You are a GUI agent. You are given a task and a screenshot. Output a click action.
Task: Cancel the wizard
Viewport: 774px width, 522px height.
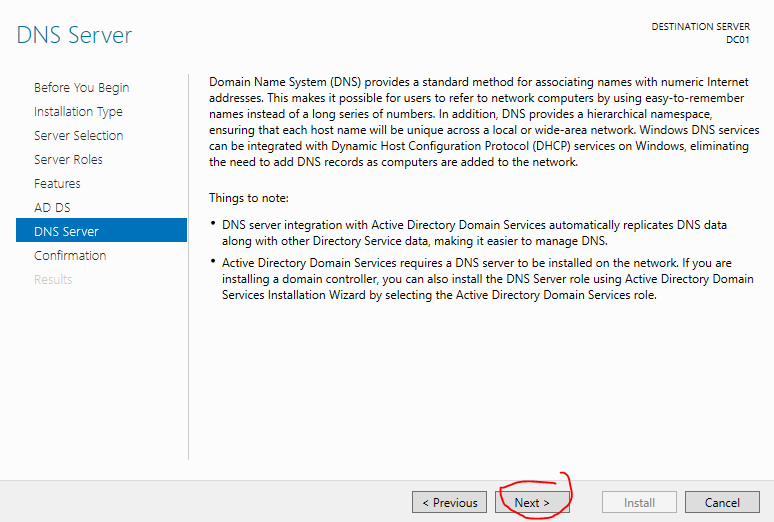point(722,502)
